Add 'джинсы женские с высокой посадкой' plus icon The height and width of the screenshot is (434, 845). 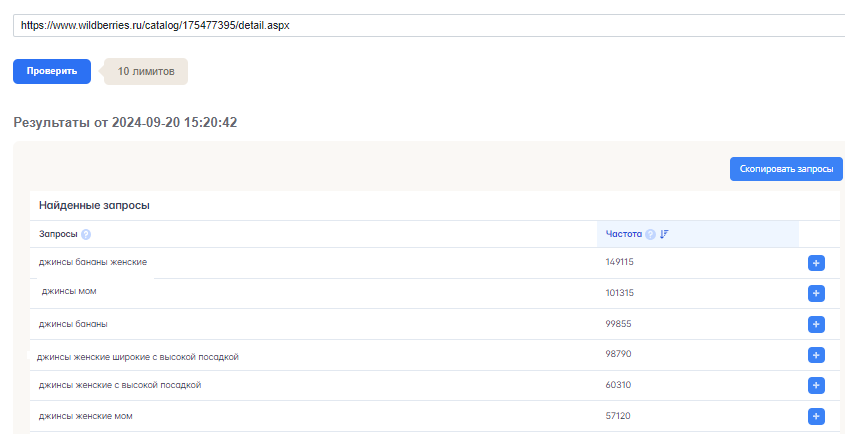pyautogui.click(x=816, y=385)
